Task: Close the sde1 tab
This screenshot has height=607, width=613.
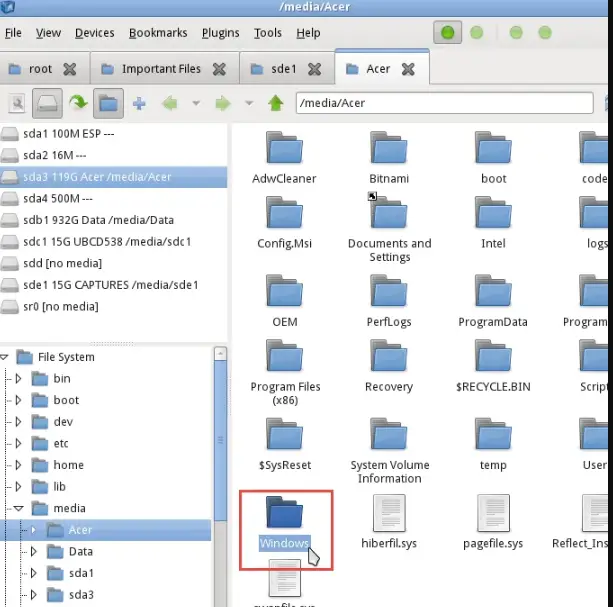Action: point(314,69)
